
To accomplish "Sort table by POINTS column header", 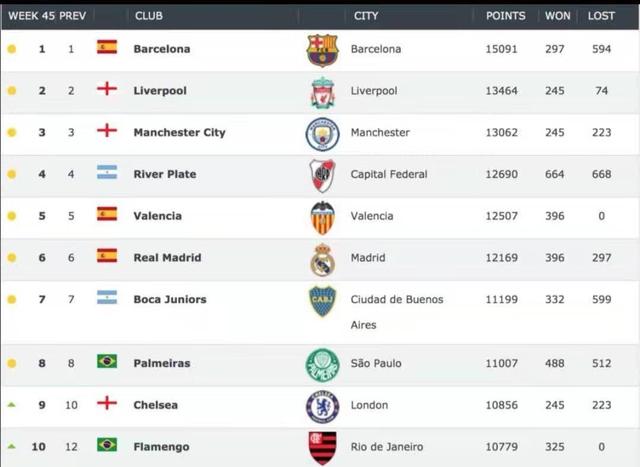I will [x=505, y=16].
